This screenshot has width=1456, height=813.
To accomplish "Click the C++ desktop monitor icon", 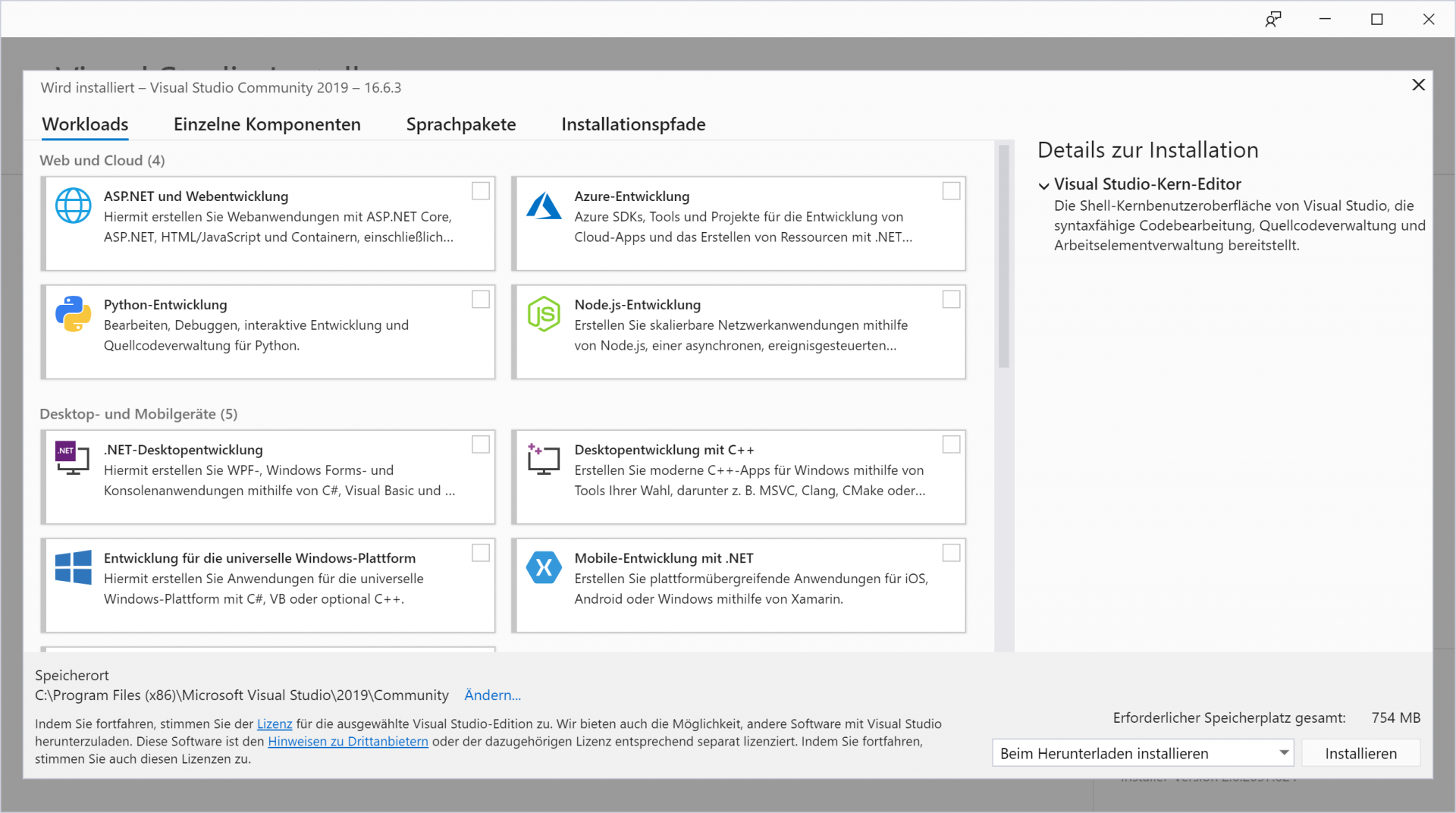I will [544, 459].
